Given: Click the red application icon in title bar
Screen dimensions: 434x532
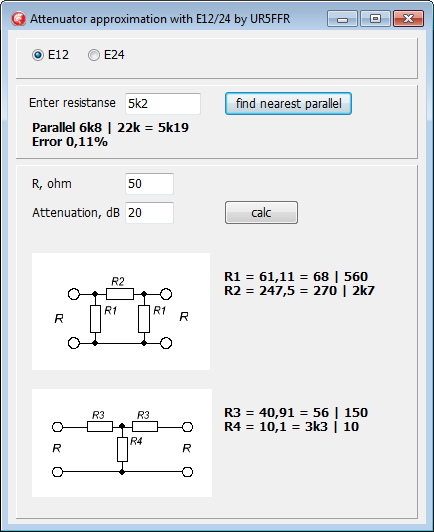Looking at the screenshot, I should 18,19.
